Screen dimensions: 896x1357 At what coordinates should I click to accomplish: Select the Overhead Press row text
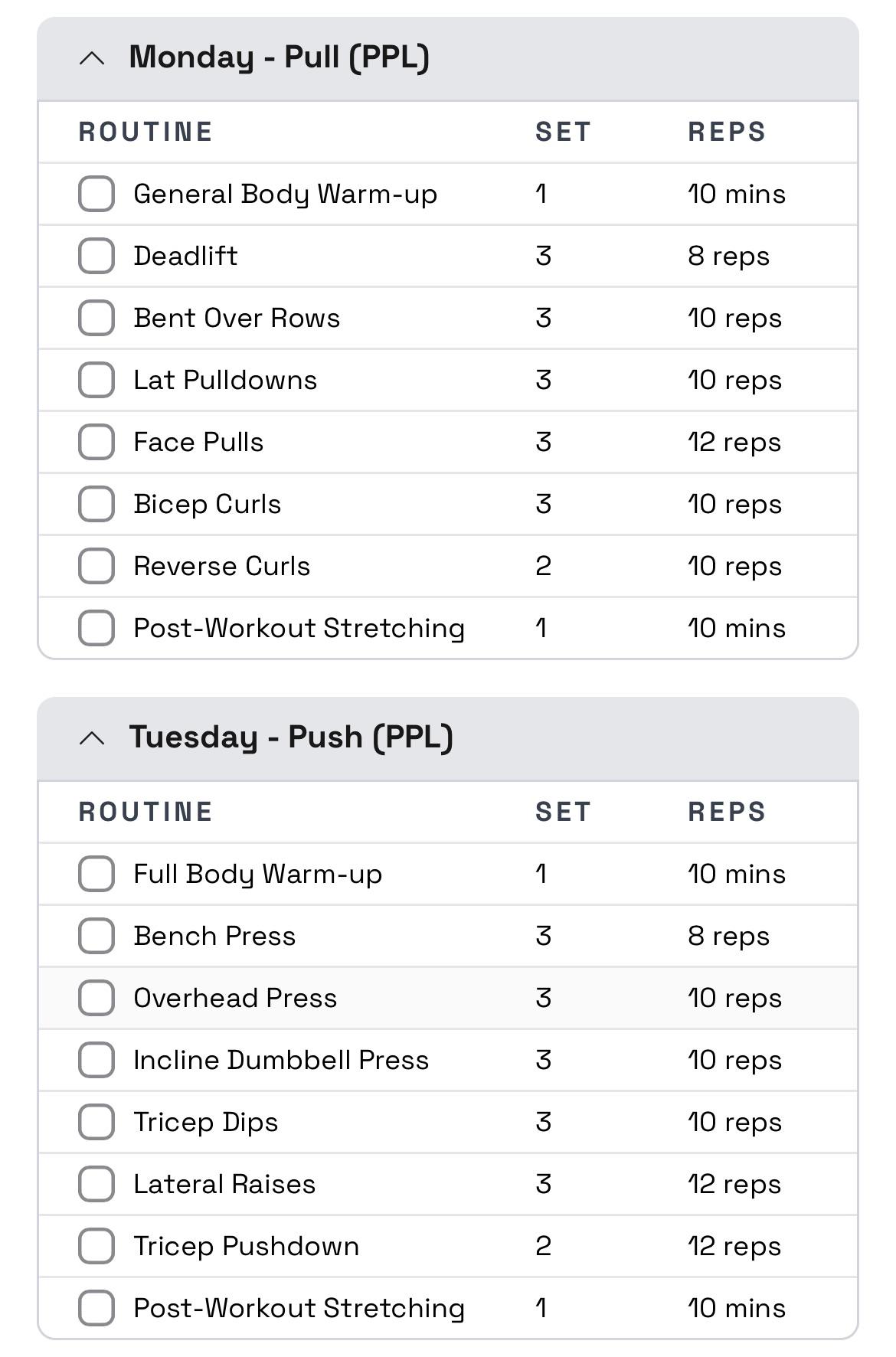[235, 998]
